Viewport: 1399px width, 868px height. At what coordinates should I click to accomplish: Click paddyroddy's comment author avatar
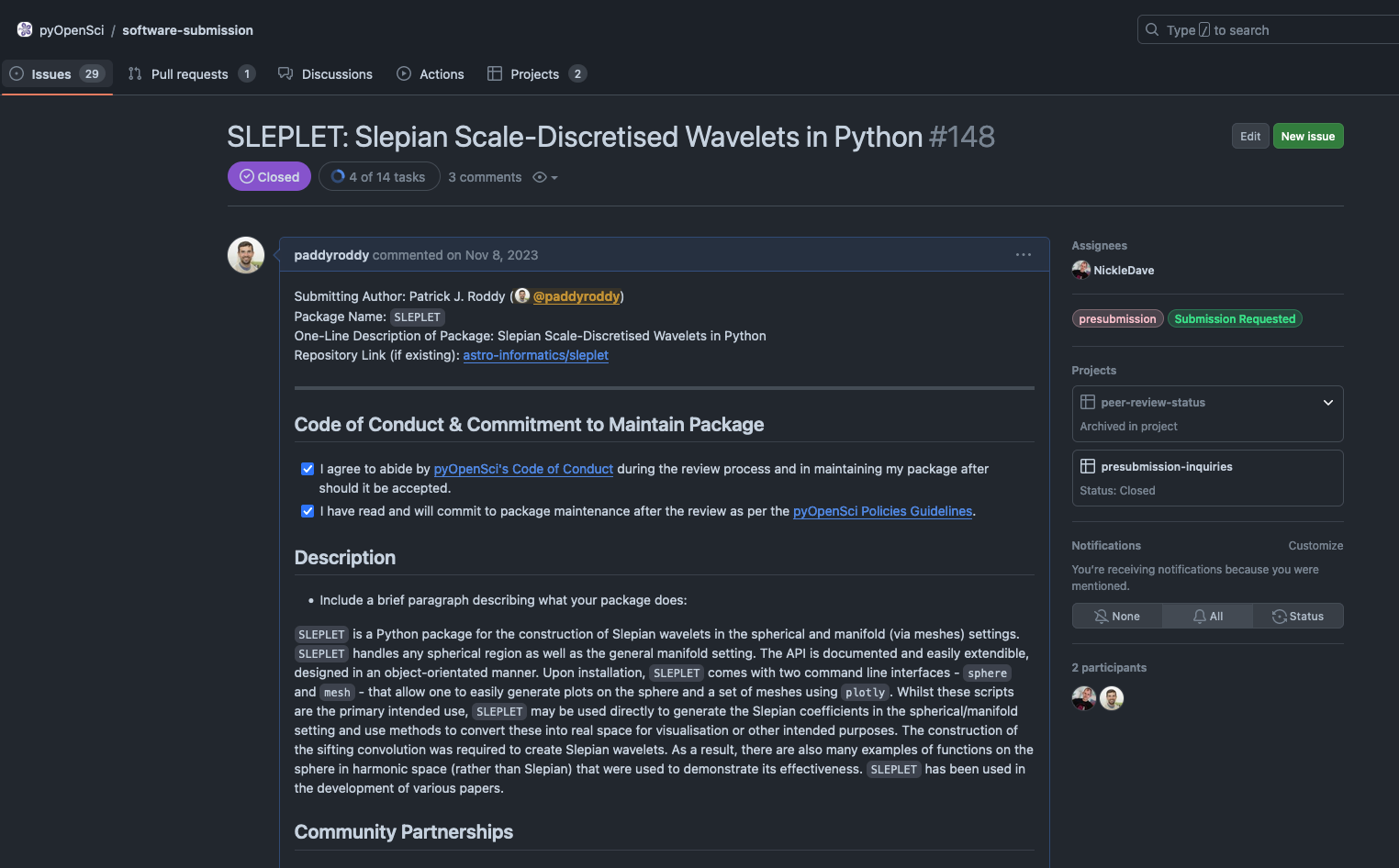[246, 255]
